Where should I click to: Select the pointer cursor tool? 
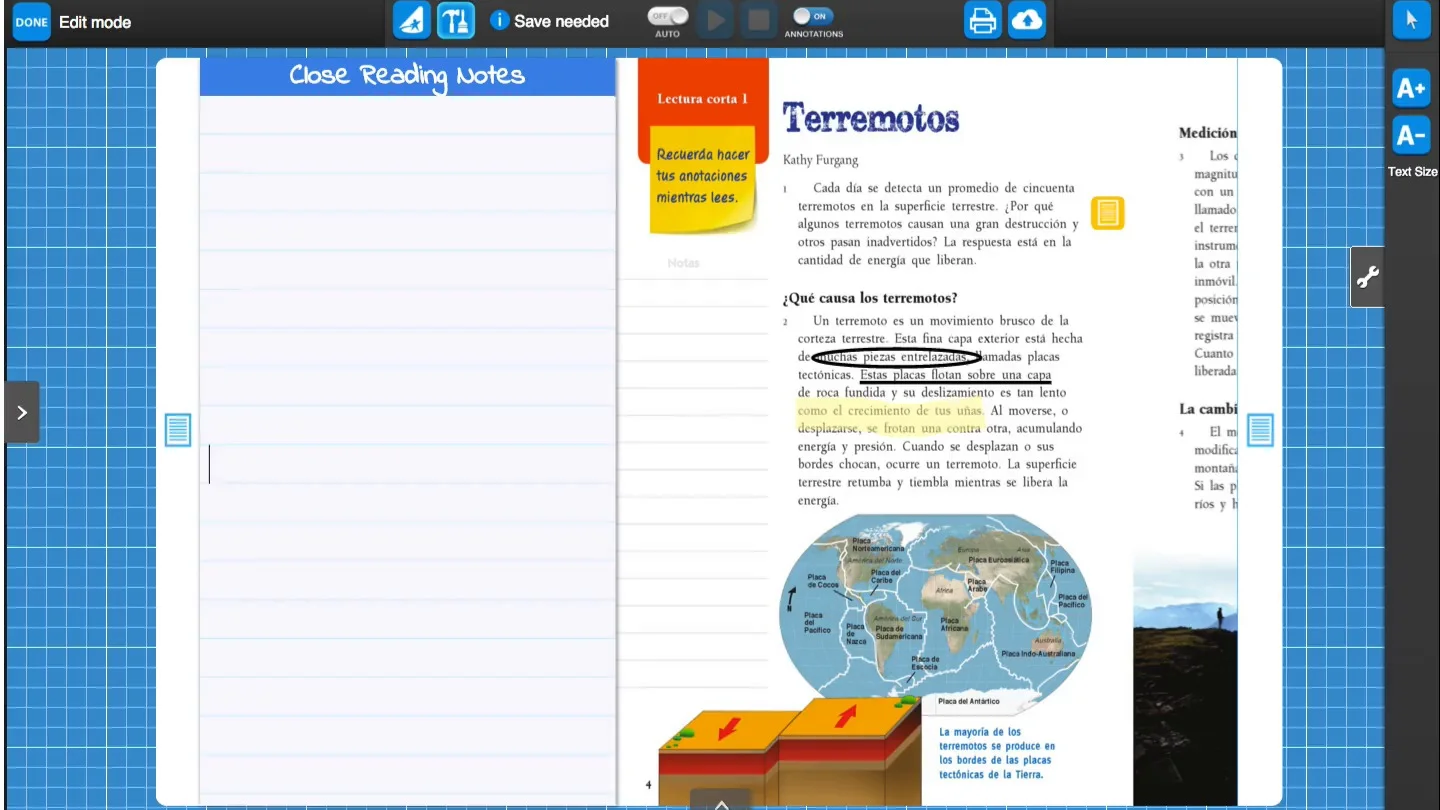tap(1411, 21)
